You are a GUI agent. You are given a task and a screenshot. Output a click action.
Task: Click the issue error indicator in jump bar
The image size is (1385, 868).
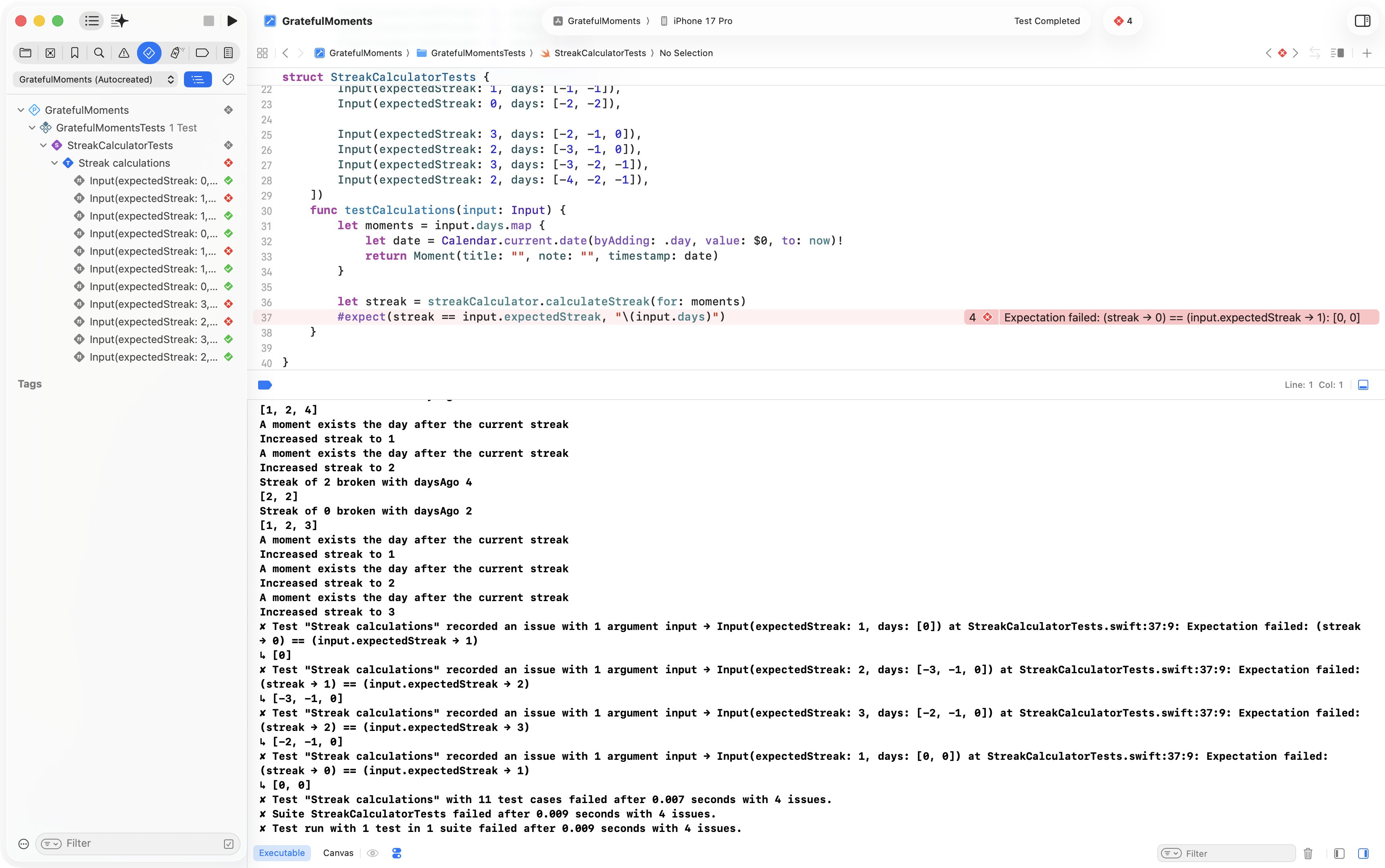(x=1282, y=53)
